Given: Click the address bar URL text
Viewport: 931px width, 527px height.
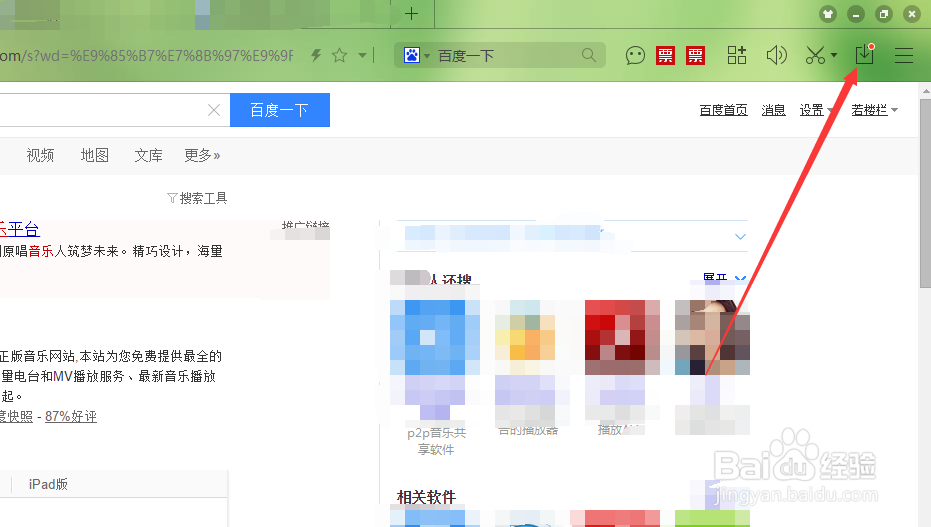Looking at the screenshot, I should [x=146, y=56].
